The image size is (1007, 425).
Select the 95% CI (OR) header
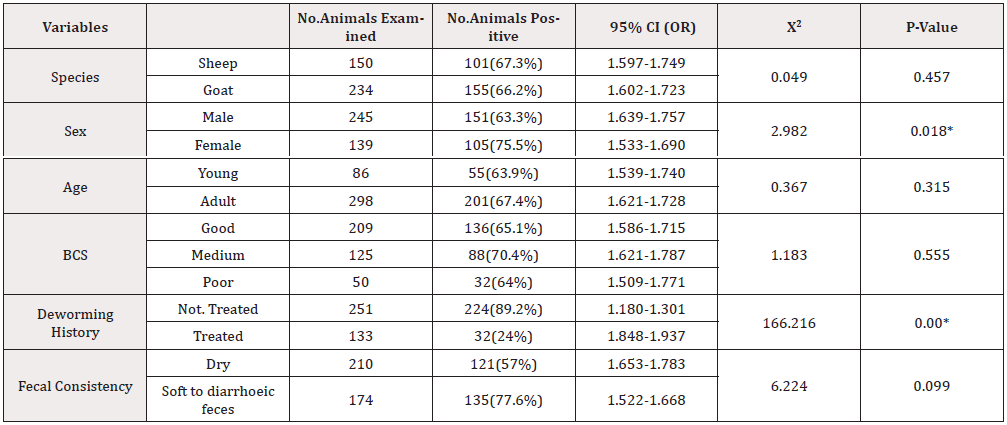tap(651, 28)
